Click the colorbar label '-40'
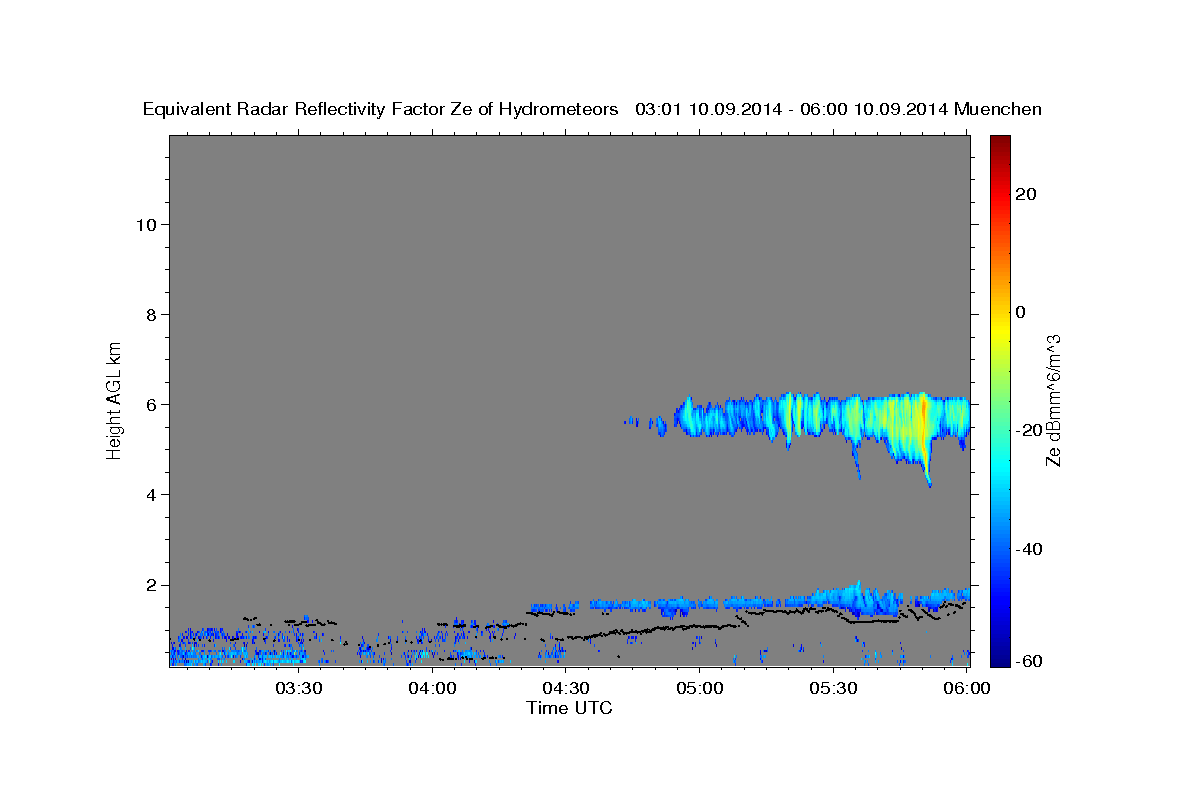 [1029, 549]
